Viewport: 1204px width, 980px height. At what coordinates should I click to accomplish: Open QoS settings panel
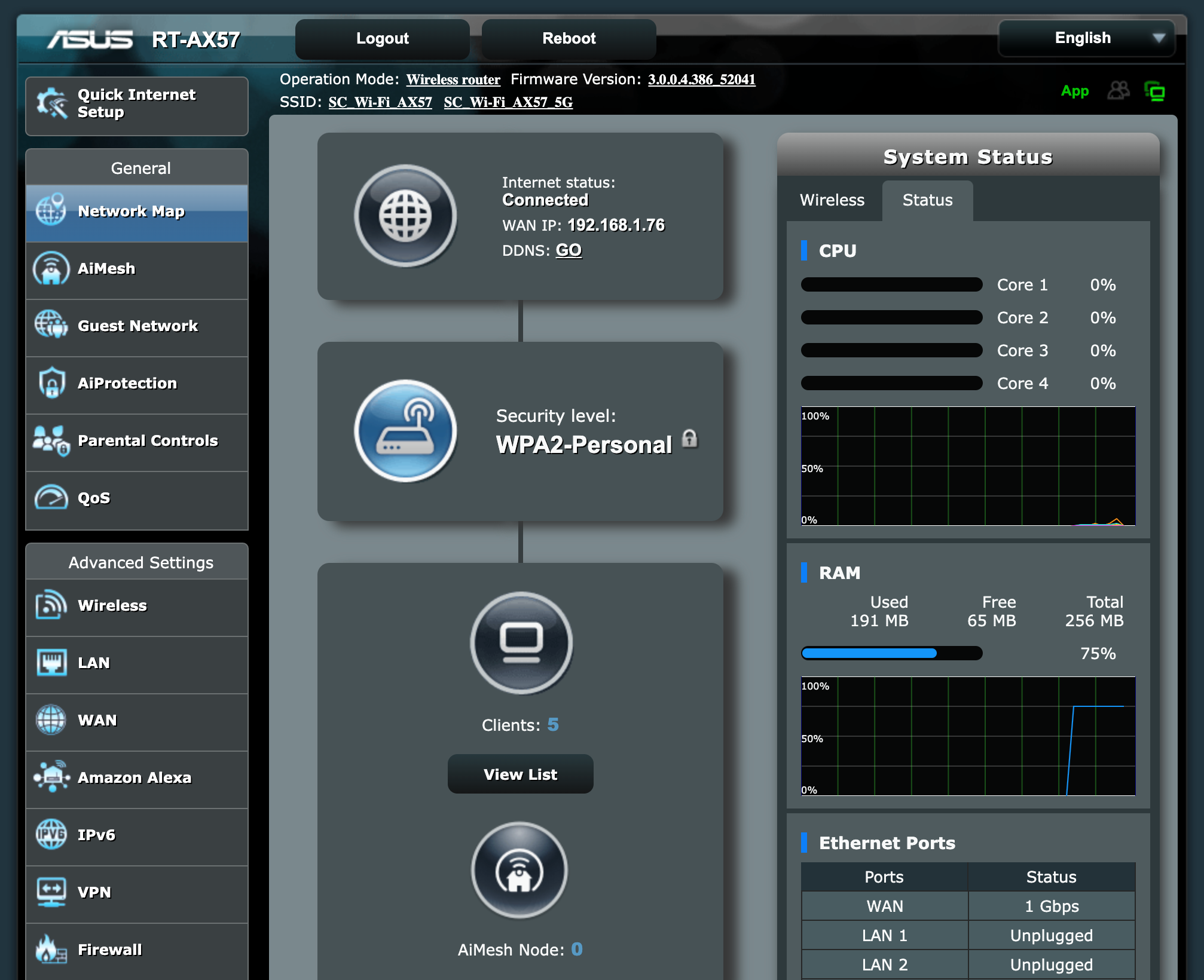(141, 497)
